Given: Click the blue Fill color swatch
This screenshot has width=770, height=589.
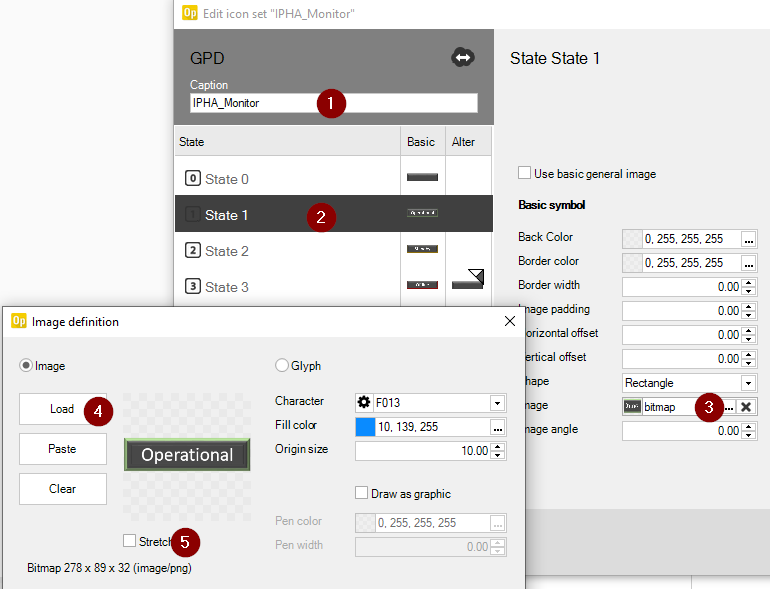Looking at the screenshot, I should pyautogui.click(x=365, y=426).
